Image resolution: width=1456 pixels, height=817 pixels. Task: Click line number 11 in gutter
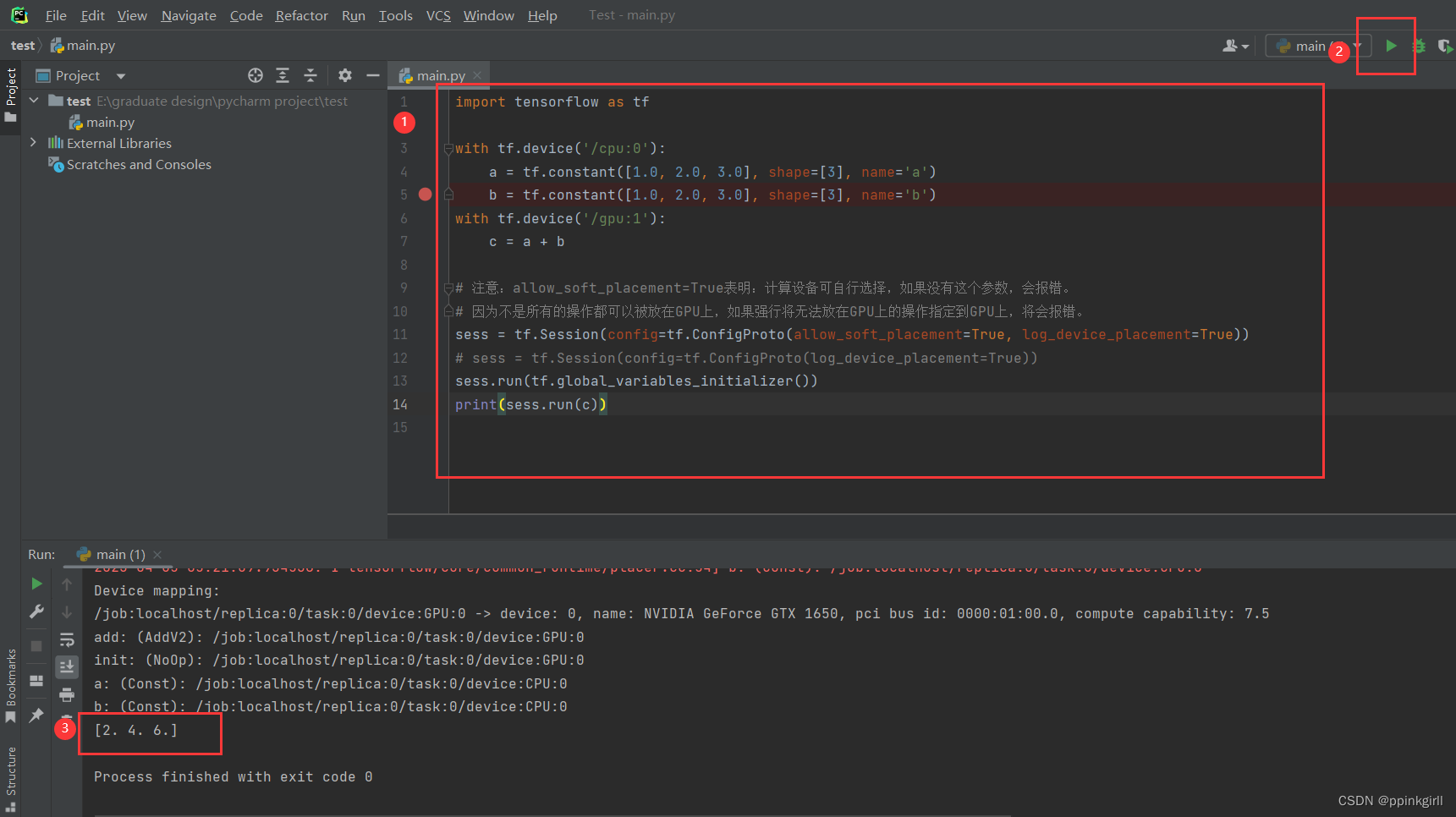point(400,334)
